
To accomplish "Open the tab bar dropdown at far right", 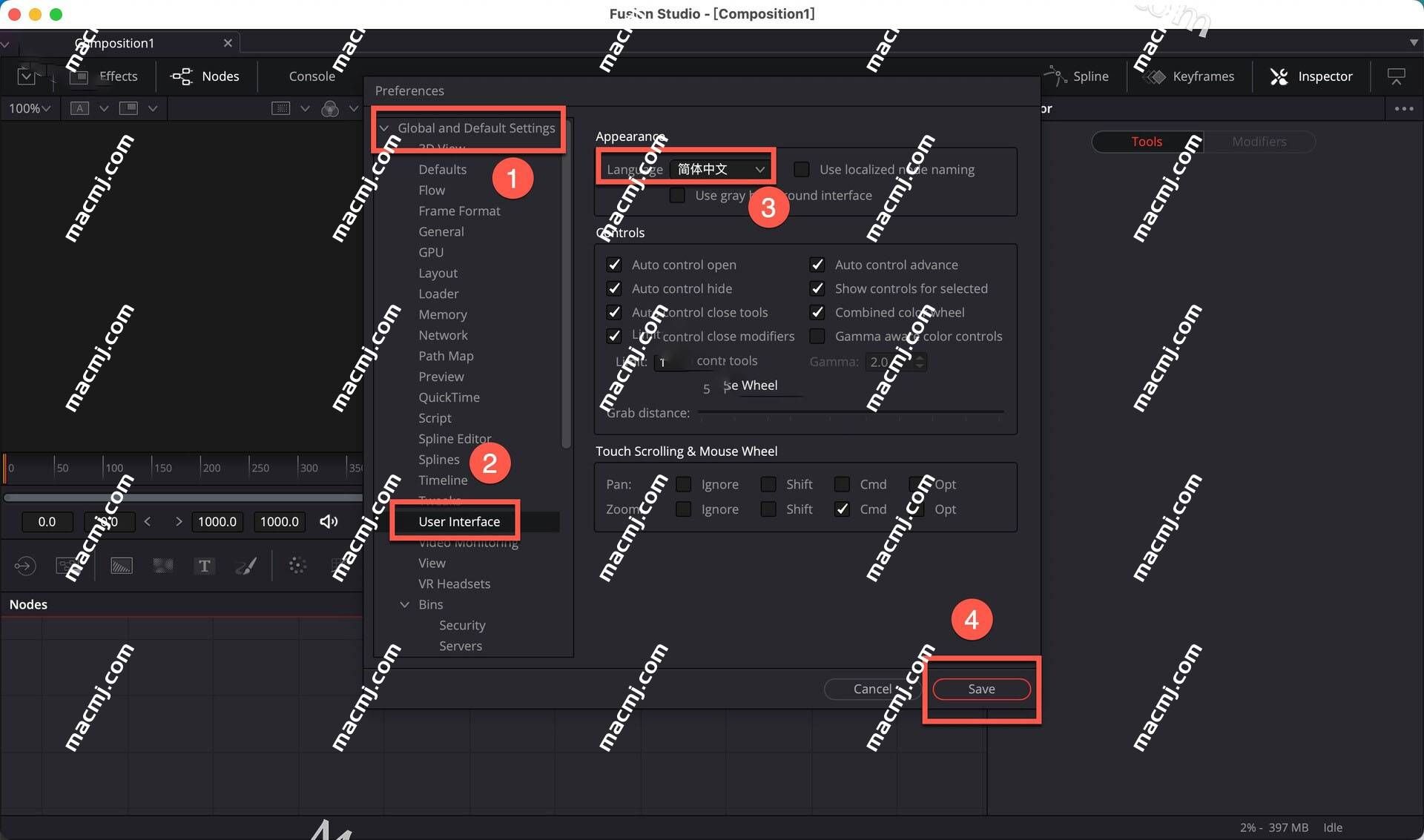I will click(x=1414, y=43).
